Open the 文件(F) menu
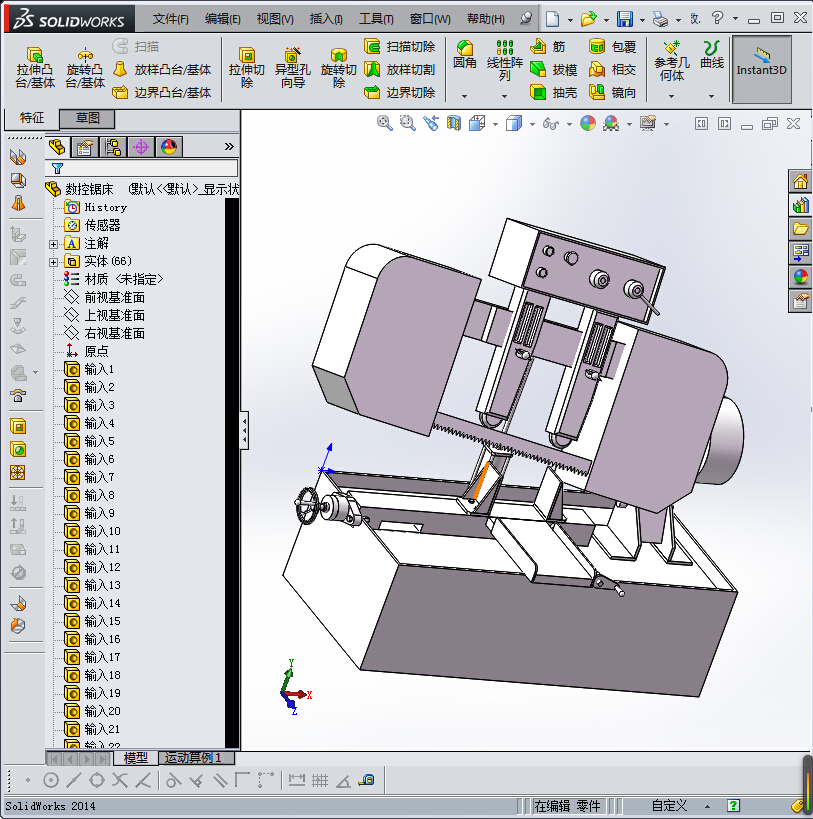813x819 pixels. [x=170, y=19]
